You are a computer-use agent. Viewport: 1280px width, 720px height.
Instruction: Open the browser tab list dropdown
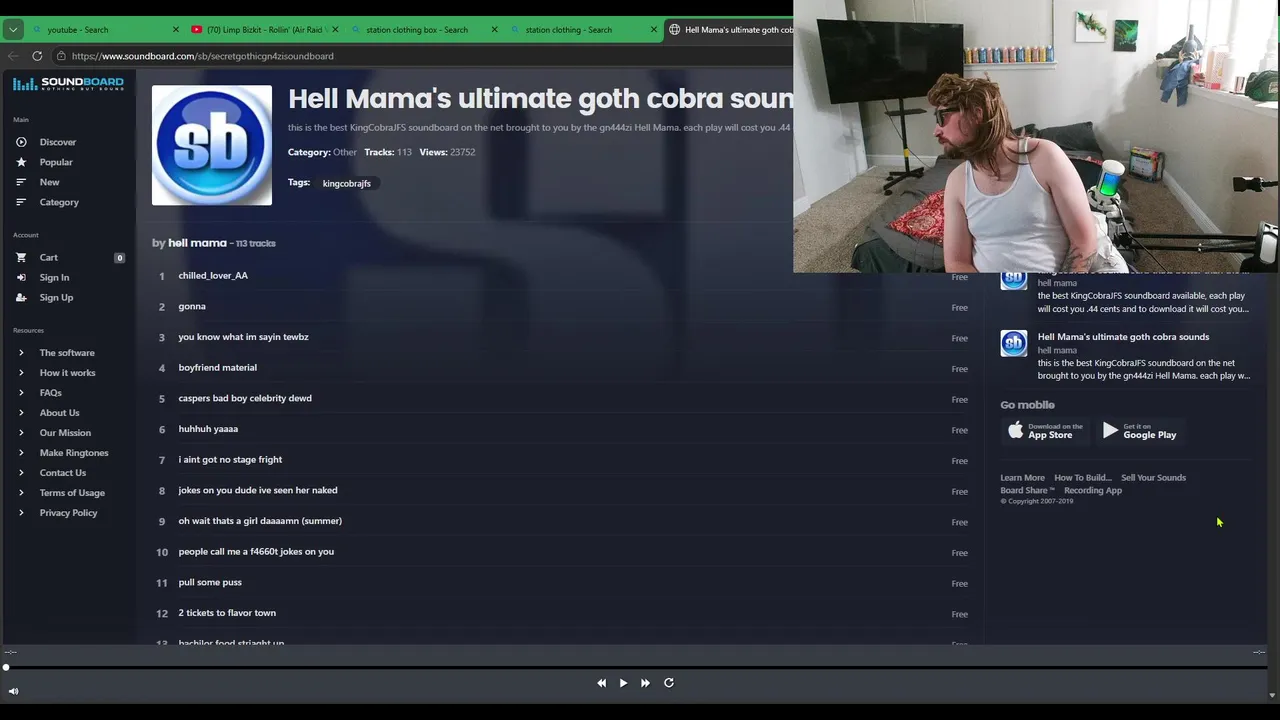(13, 29)
